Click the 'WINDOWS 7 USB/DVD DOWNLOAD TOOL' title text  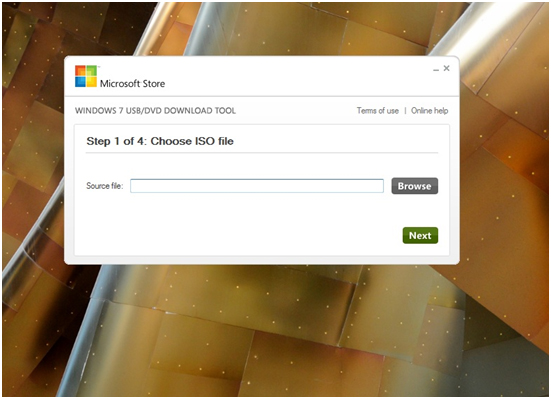pyautogui.click(x=155, y=111)
